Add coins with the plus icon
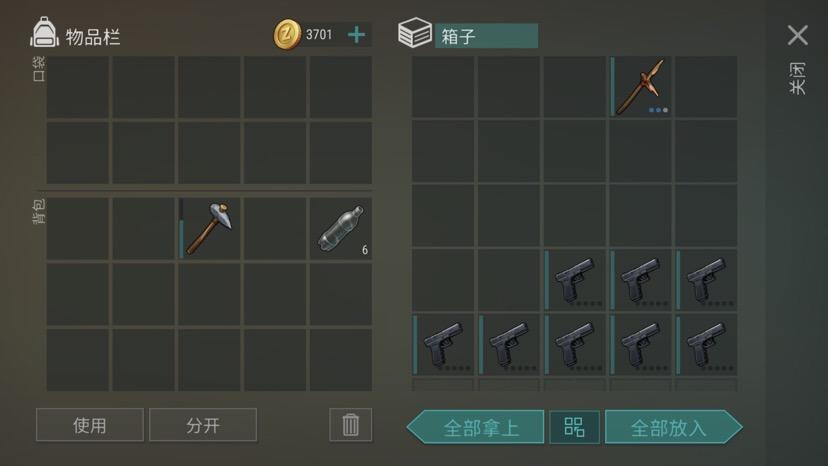The image size is (828, 466). click(x=356, y=35)
